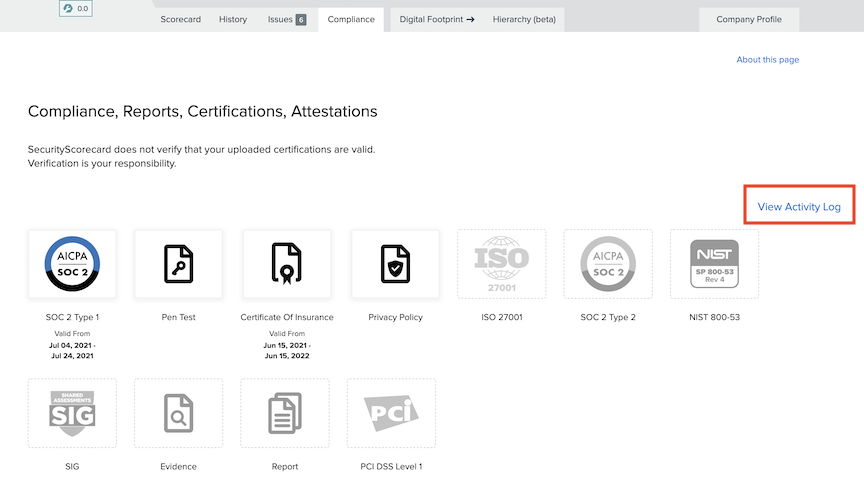Switch to Hierarchy (beta) tab
This screenshot has height=491, width=864.
[524, 19]
